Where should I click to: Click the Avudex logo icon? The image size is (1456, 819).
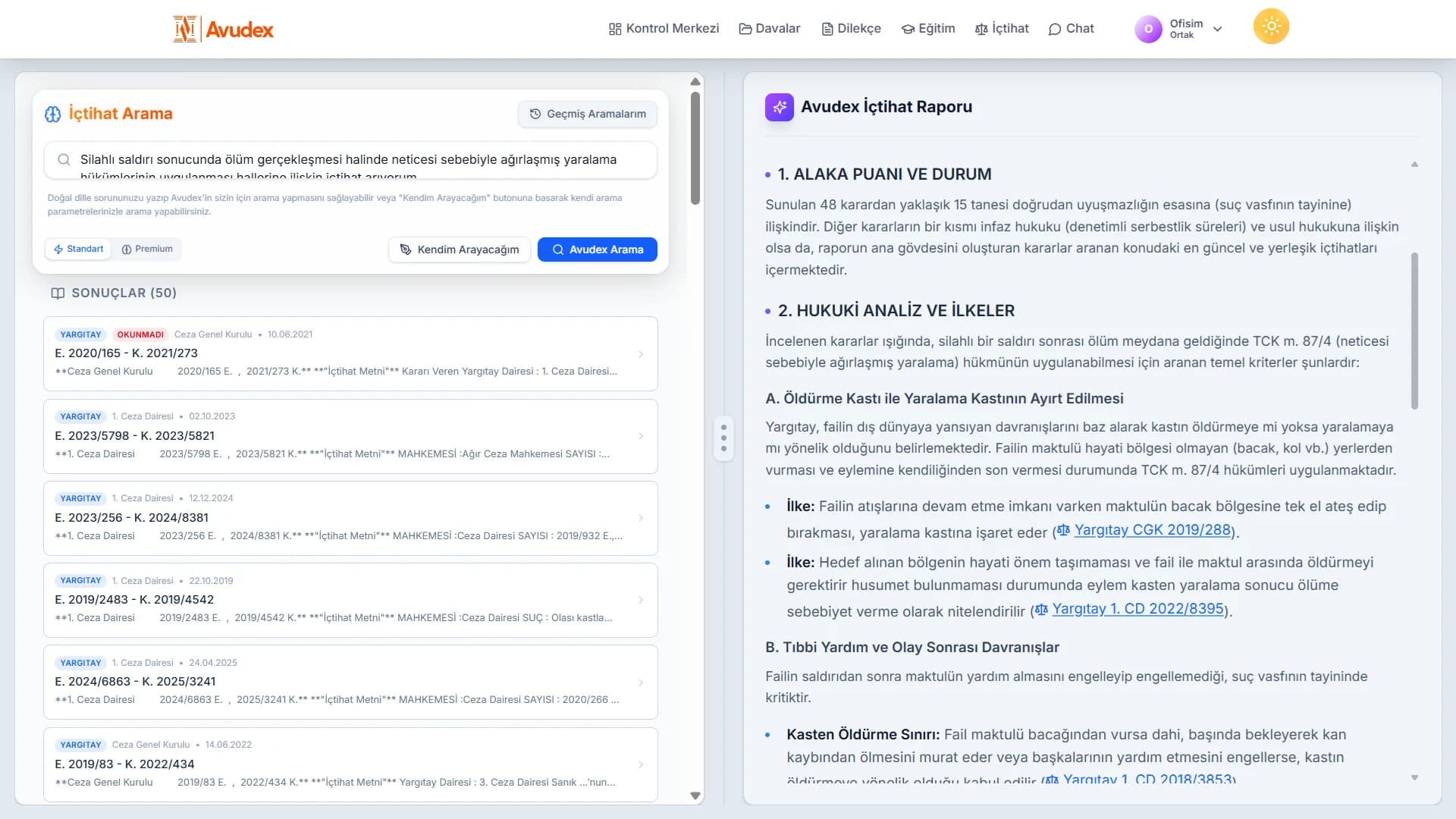click(x=185, y=29)
